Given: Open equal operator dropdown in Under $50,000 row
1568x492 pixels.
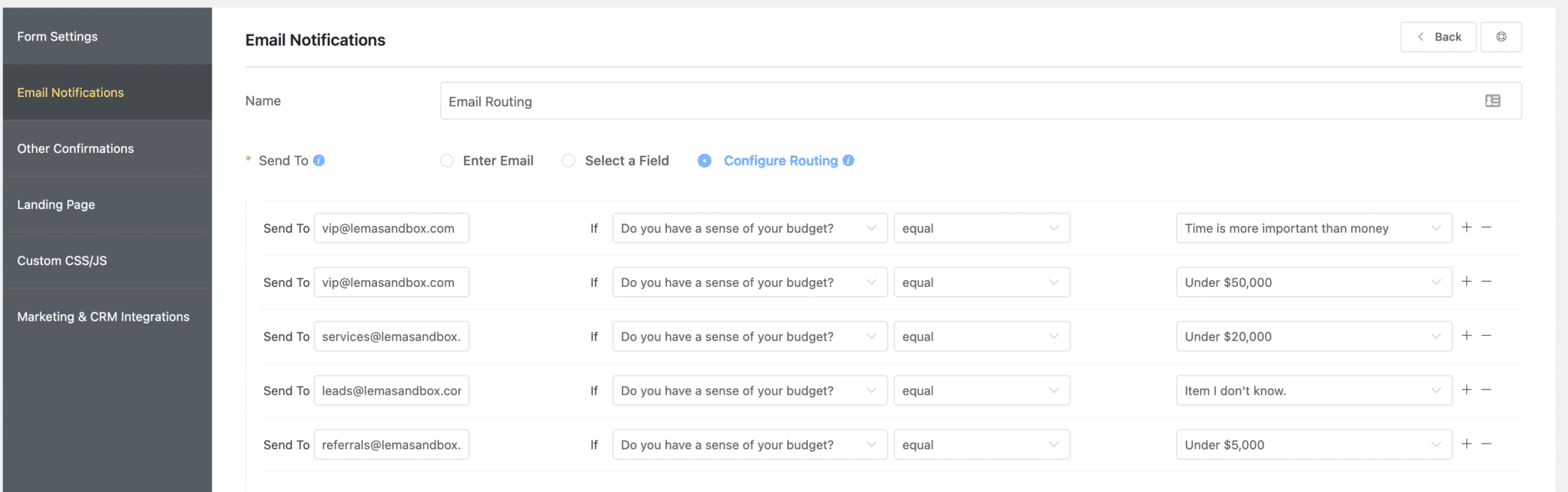Looking at the screenshot, I should [982, 282].
